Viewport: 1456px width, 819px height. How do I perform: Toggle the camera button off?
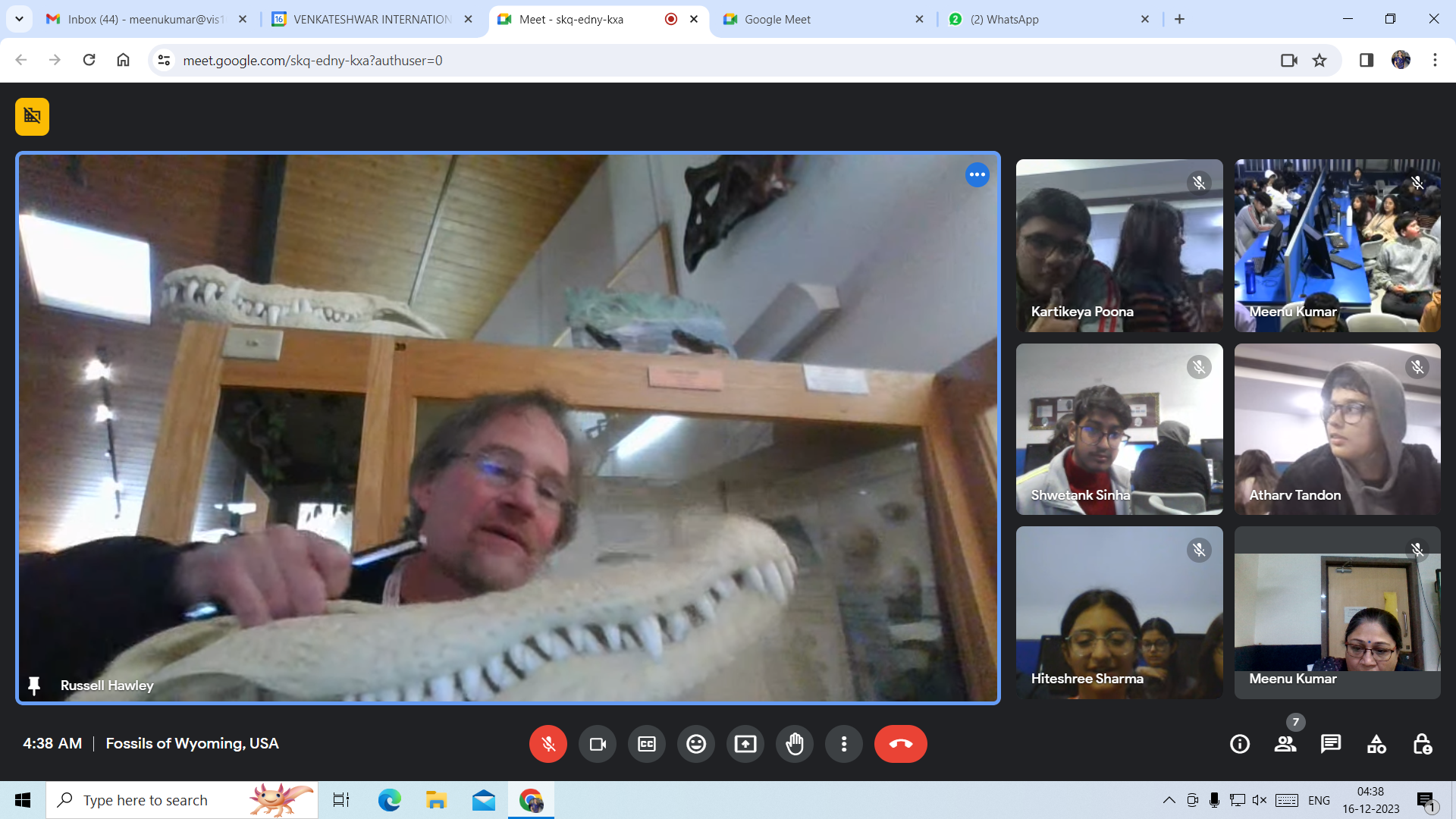tap(598, 744)
